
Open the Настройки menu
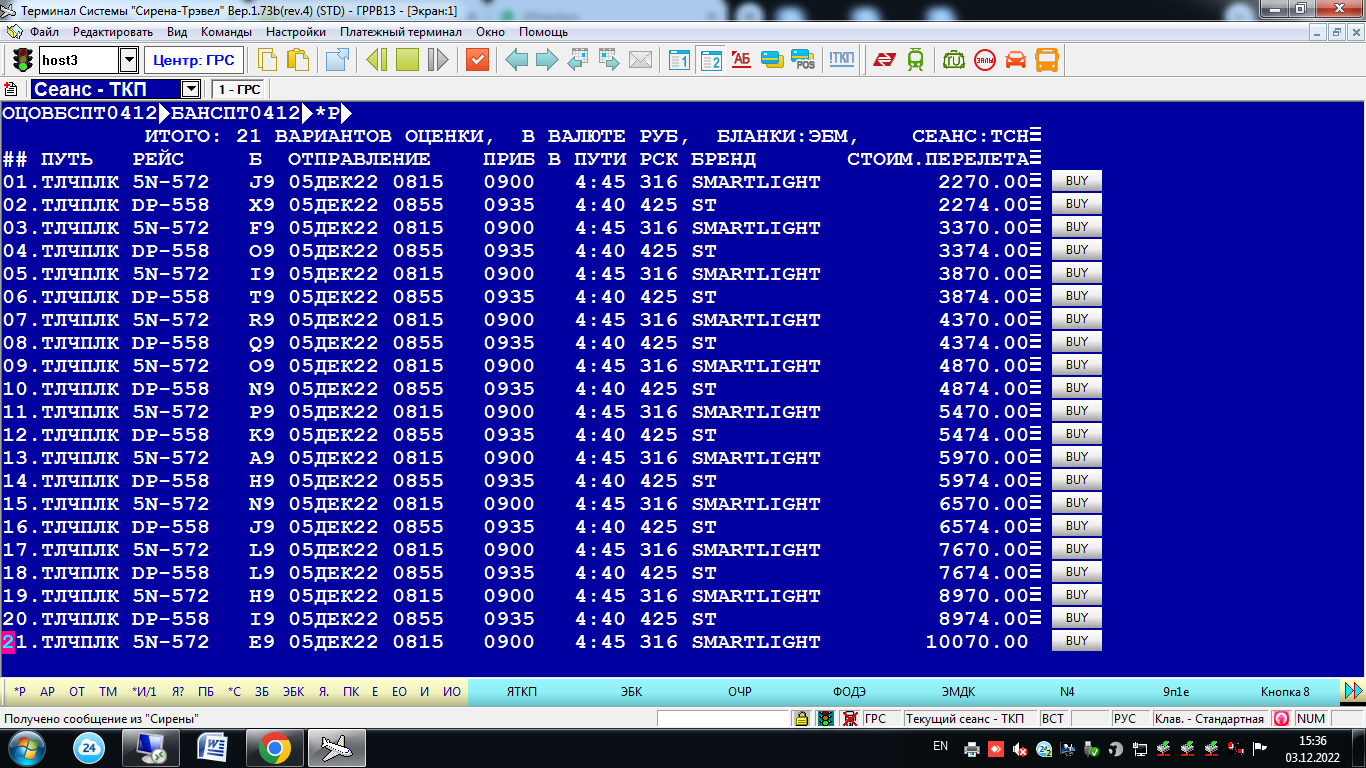tap(296, 32)
